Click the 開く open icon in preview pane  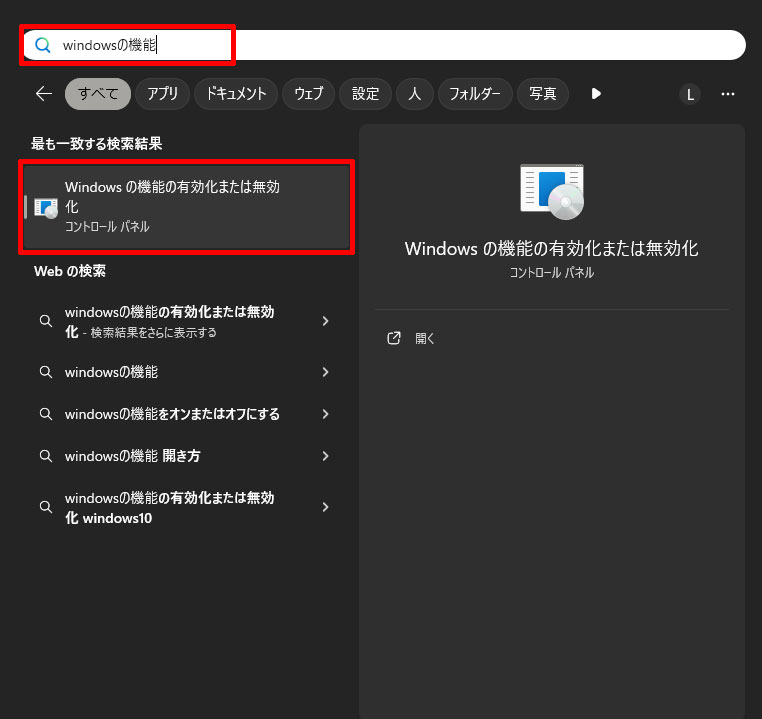point(394,338)
